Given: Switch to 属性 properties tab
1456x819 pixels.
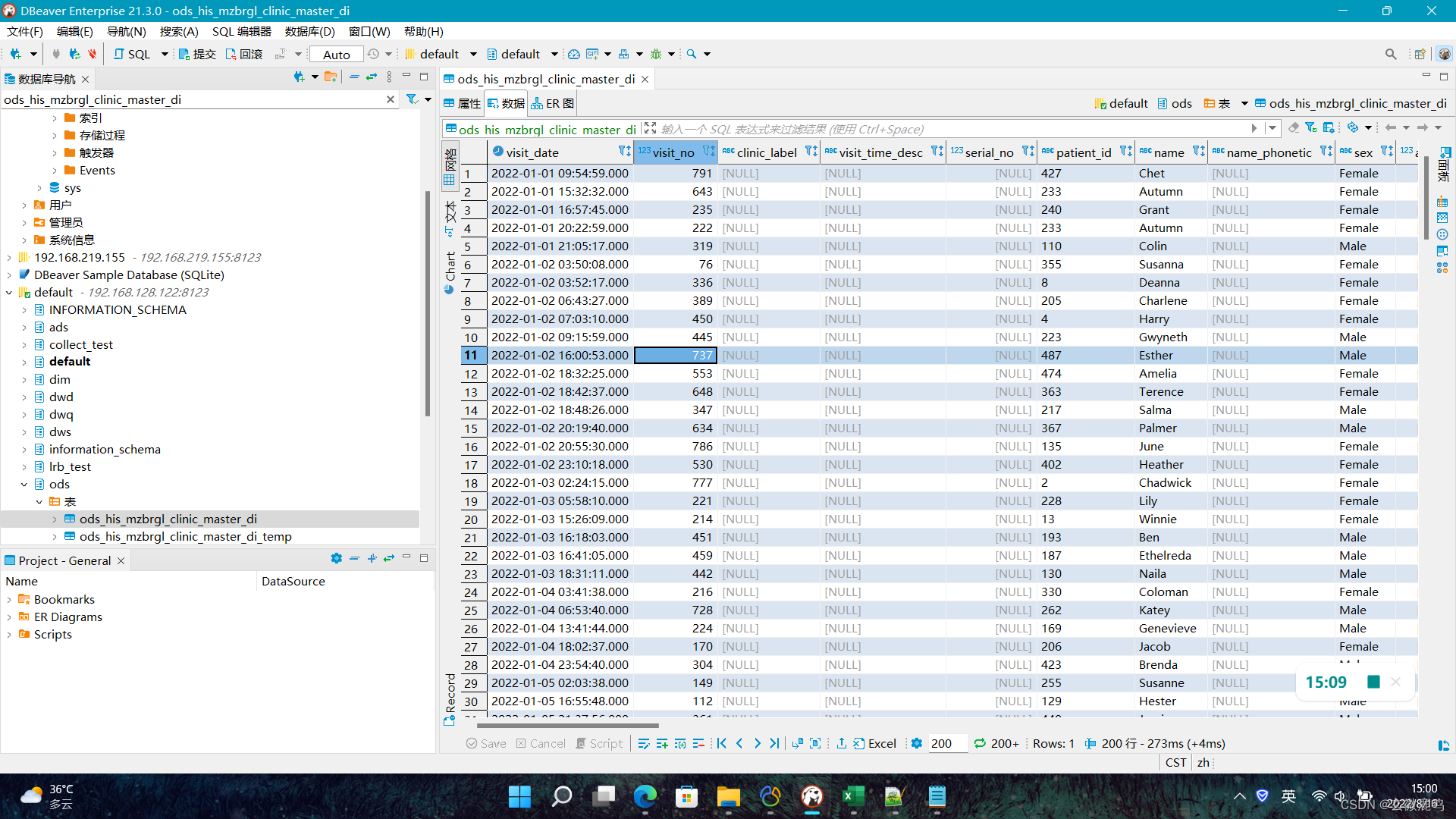Looking at the screenshot, I should 462,103.
